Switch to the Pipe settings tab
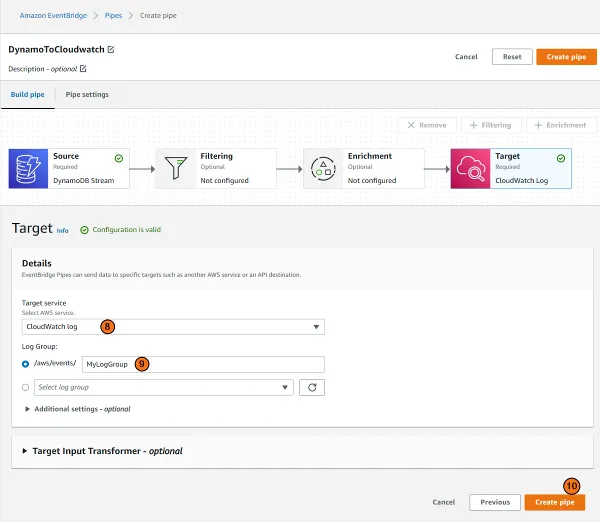 [x=87, y=95]
